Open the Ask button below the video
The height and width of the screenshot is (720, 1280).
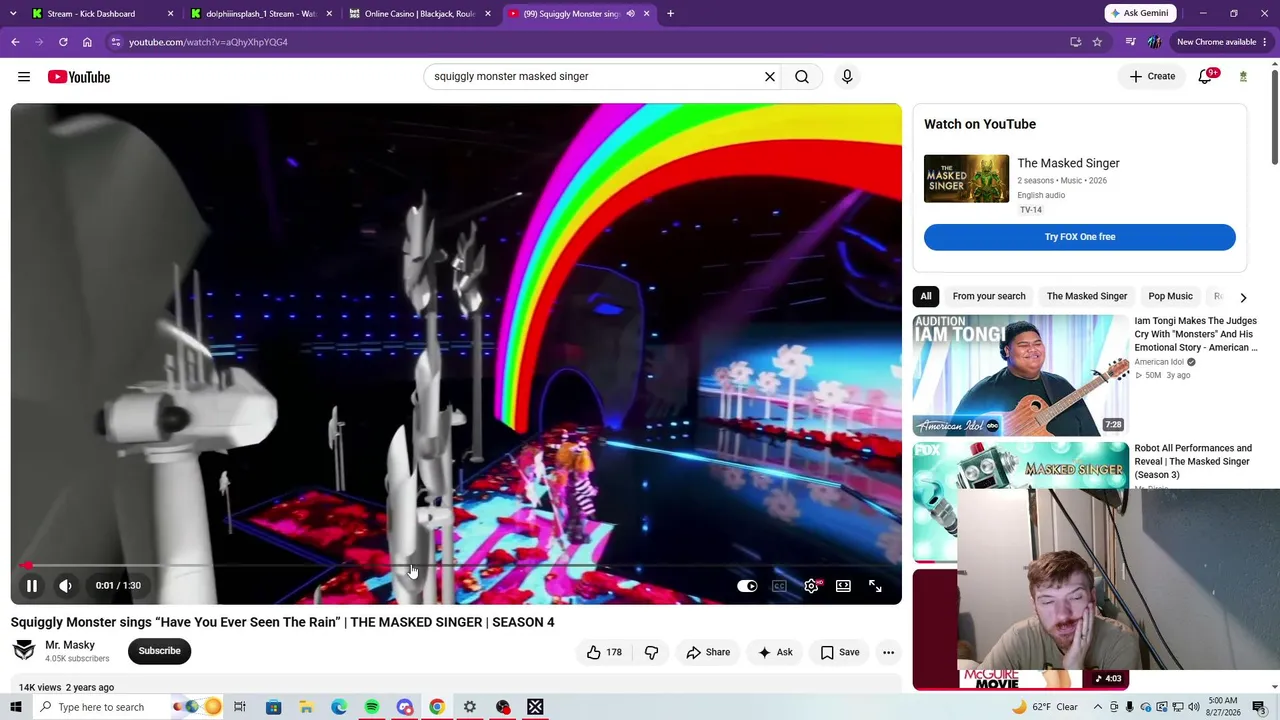[775, 652]
